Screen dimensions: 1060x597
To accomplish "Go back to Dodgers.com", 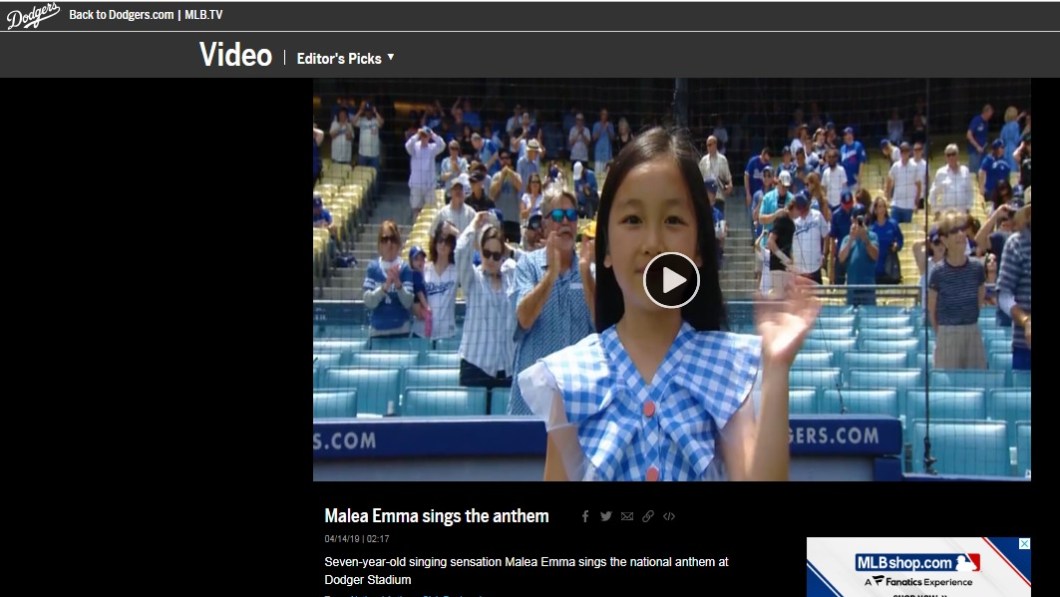I will pos(121,15).
